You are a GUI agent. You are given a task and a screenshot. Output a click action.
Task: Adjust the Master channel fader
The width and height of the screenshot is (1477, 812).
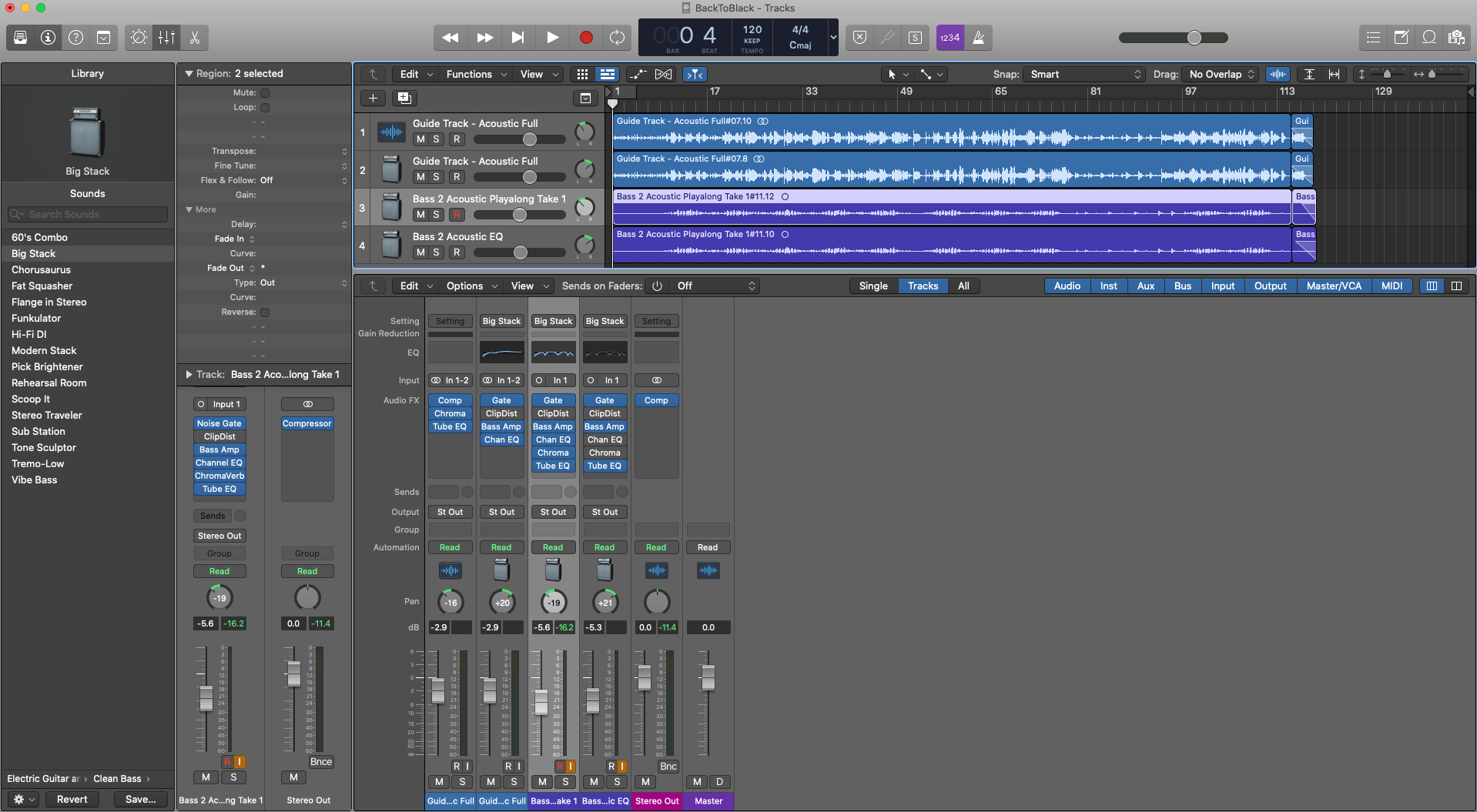pos(708,677)
